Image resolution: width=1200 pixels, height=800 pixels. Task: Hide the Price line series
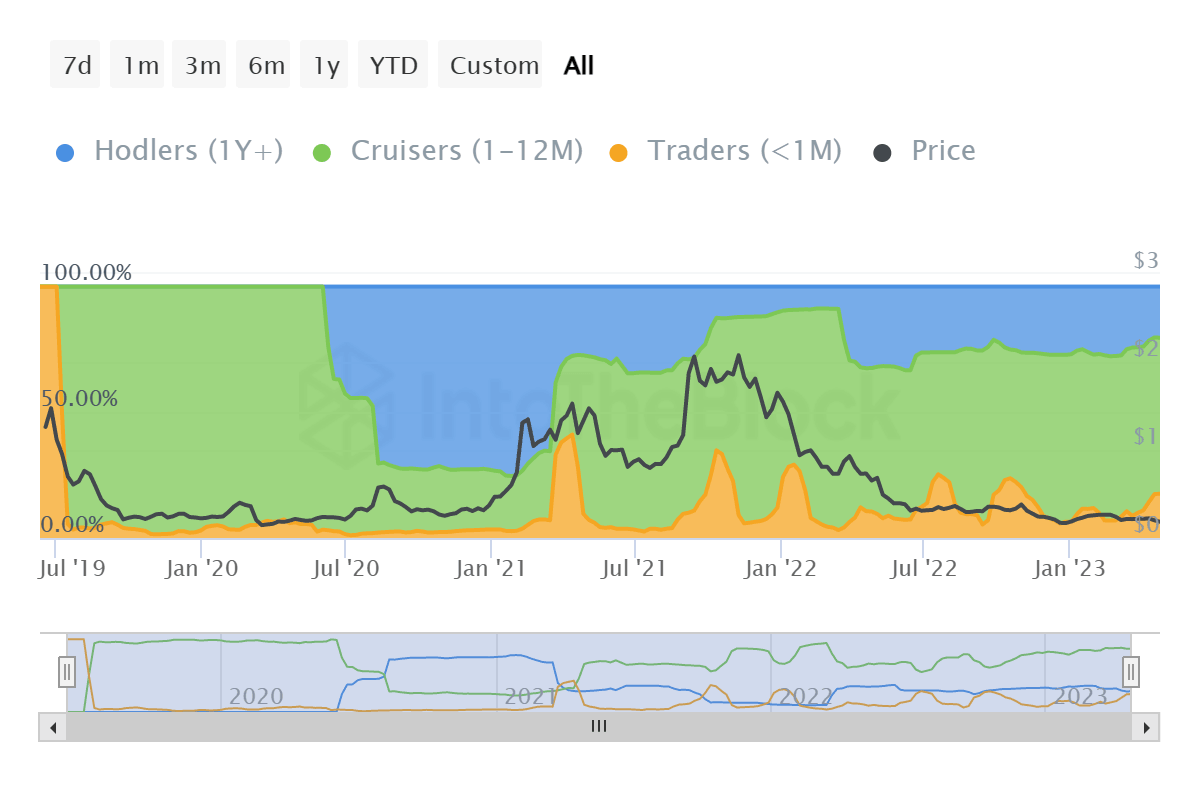(942, 151)
